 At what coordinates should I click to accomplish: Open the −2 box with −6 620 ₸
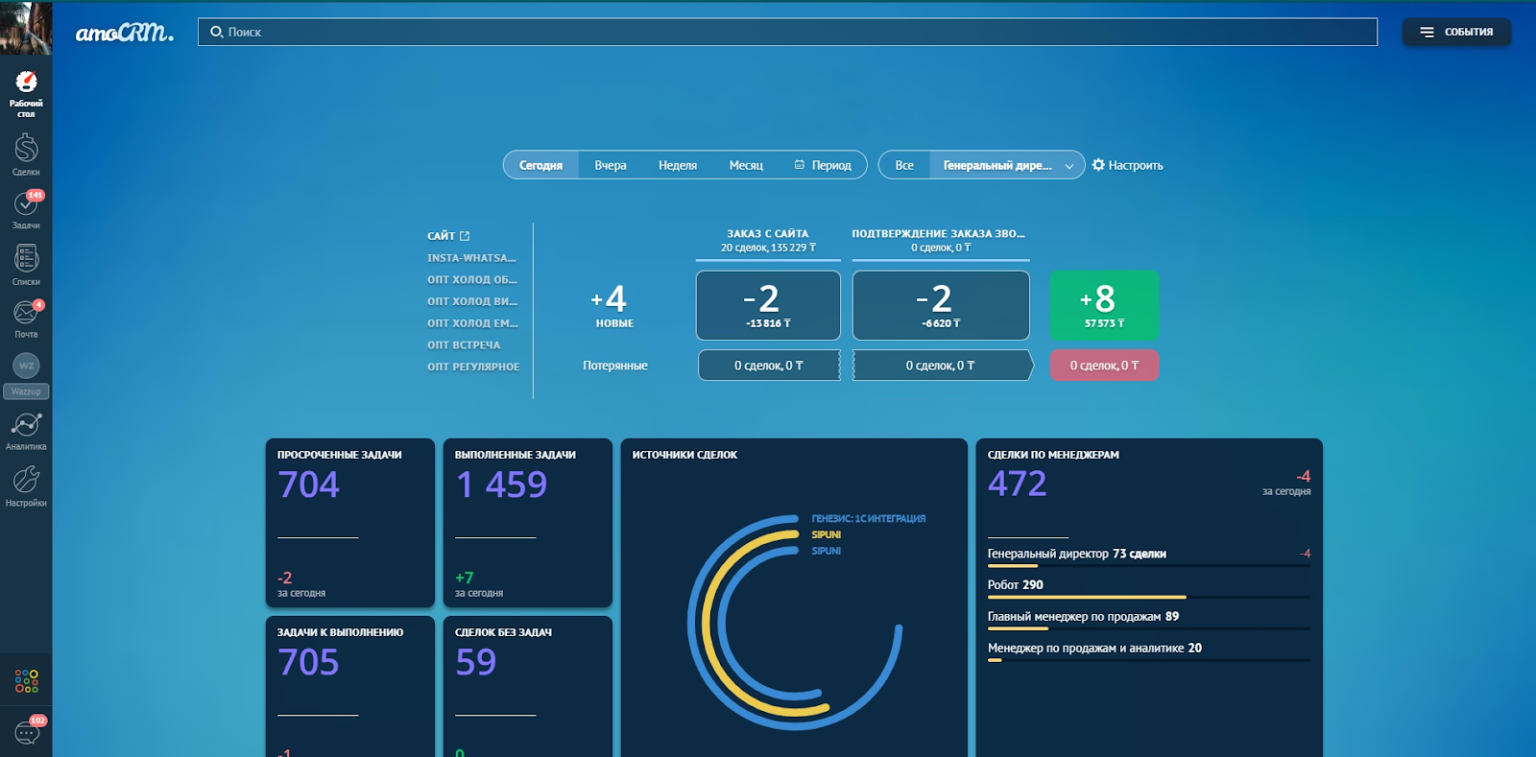(940, 305)
